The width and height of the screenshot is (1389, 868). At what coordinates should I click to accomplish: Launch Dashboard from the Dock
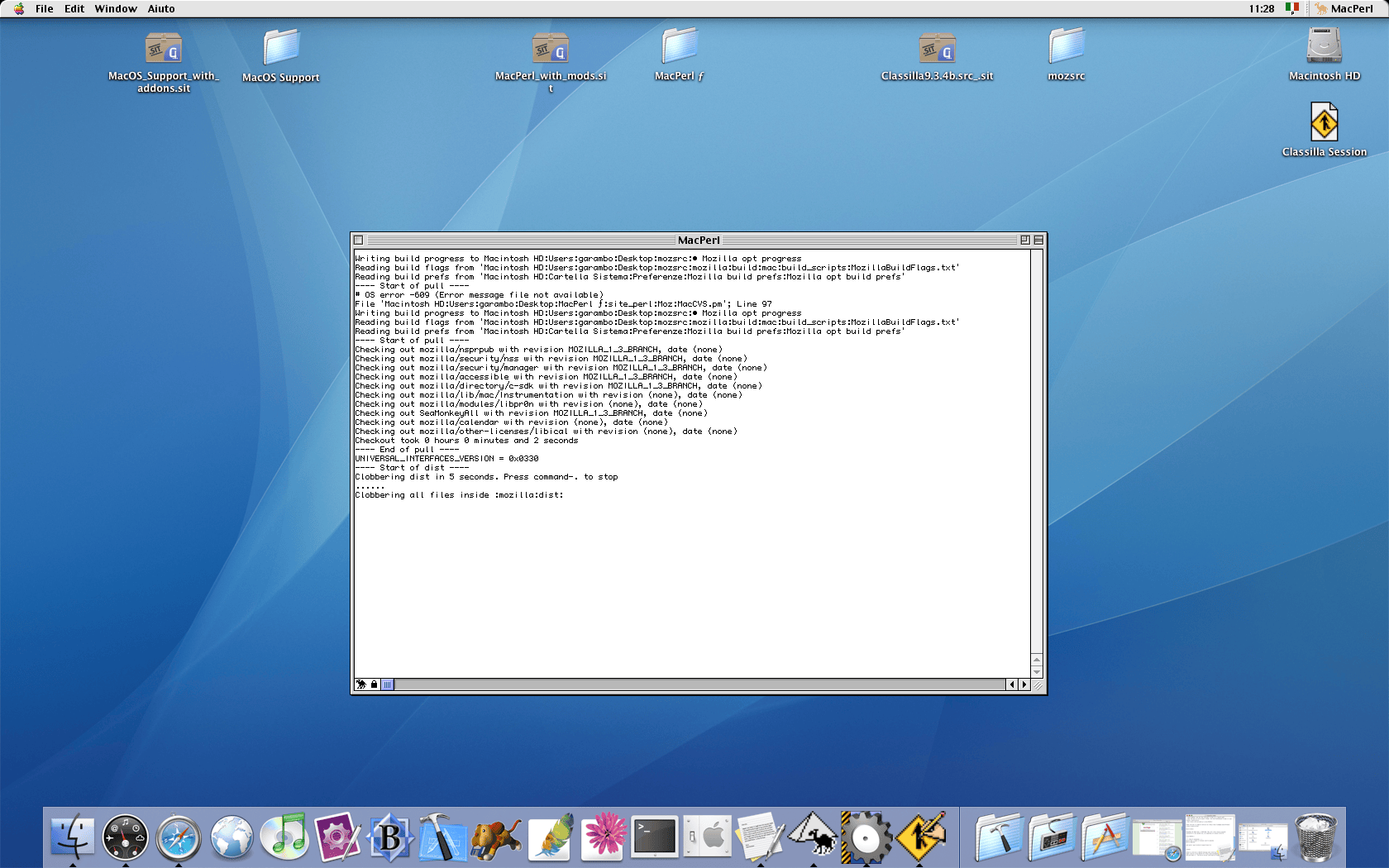tap(126, 837)
